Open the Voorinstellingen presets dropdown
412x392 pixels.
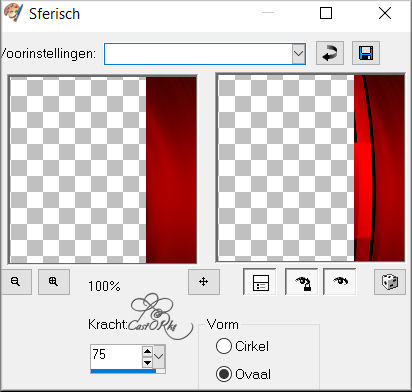299,54
